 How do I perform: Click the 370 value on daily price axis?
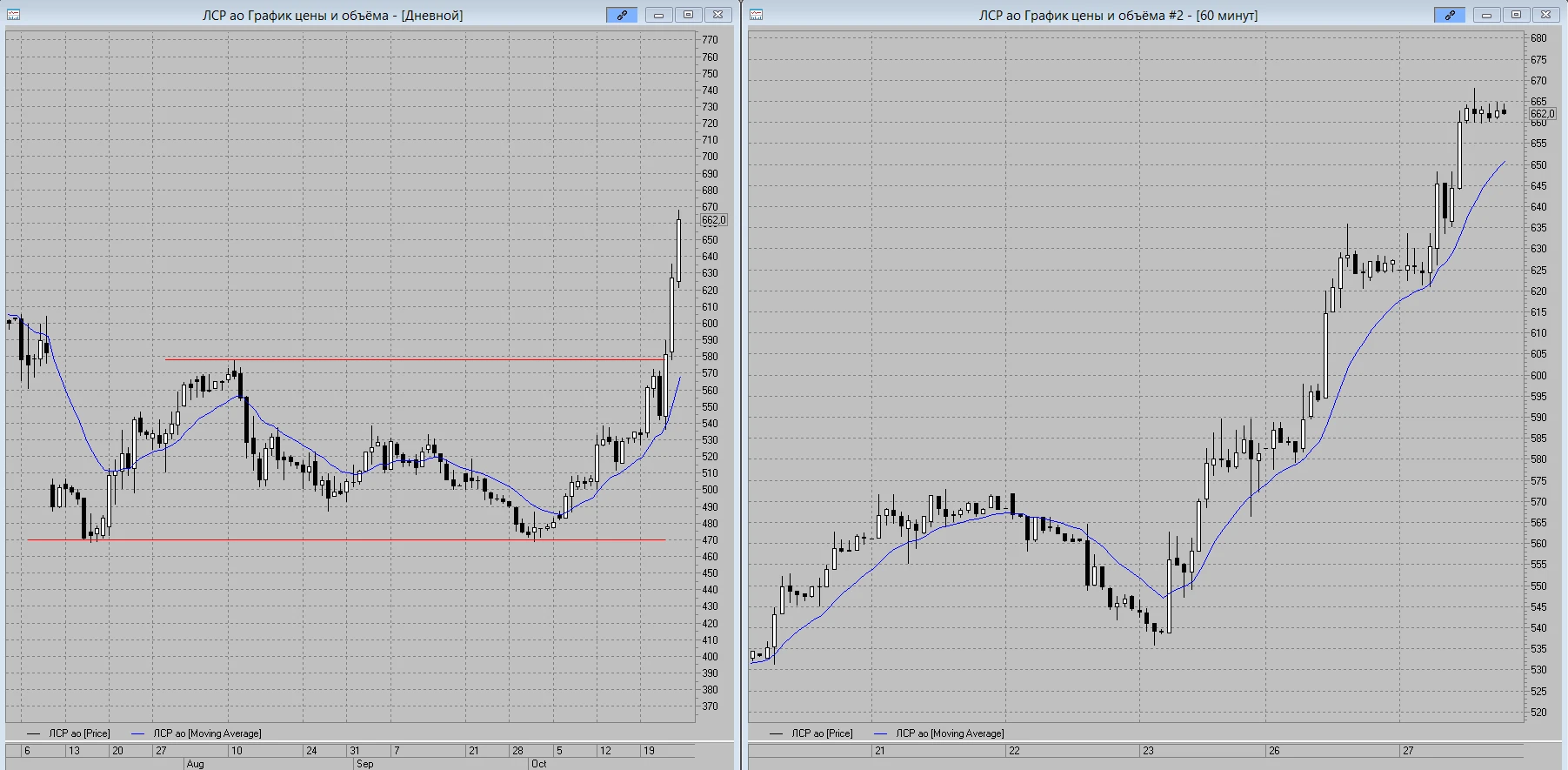(x=710, y=706)
